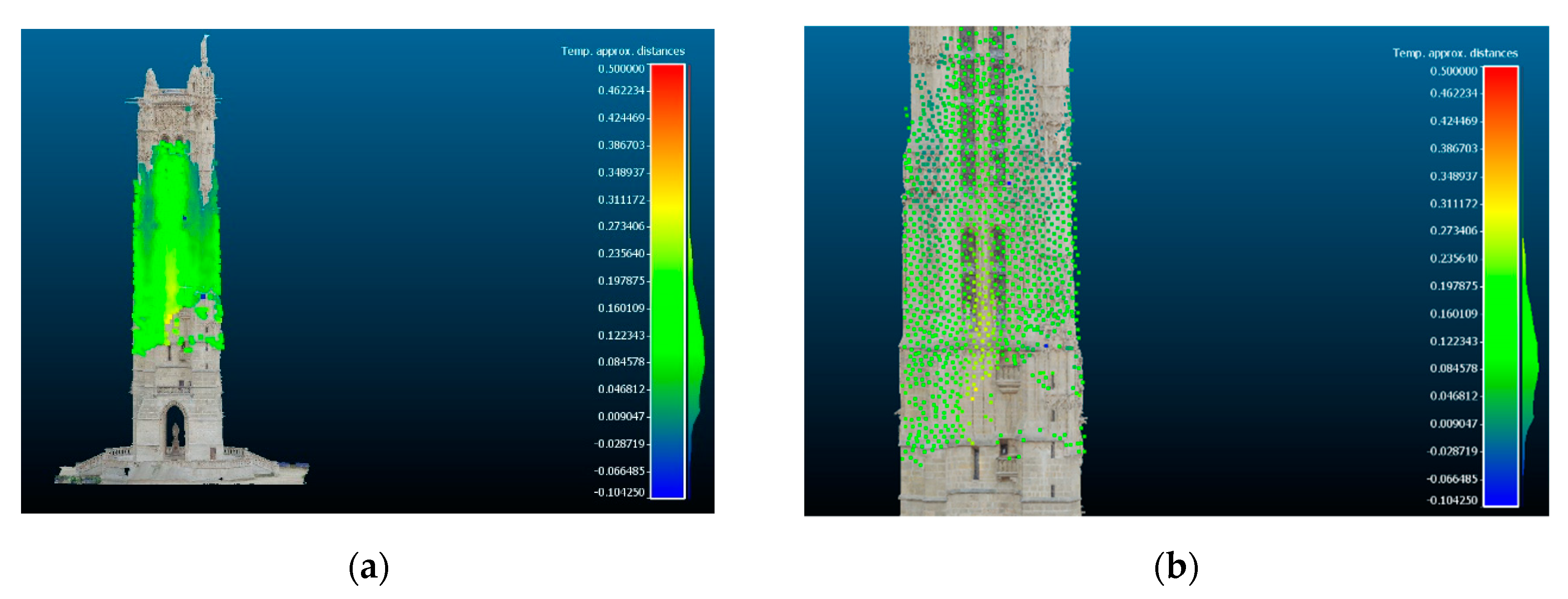
Task: Click the 0.500000 label in the right panel
Action: click(x=1453, y=71)
